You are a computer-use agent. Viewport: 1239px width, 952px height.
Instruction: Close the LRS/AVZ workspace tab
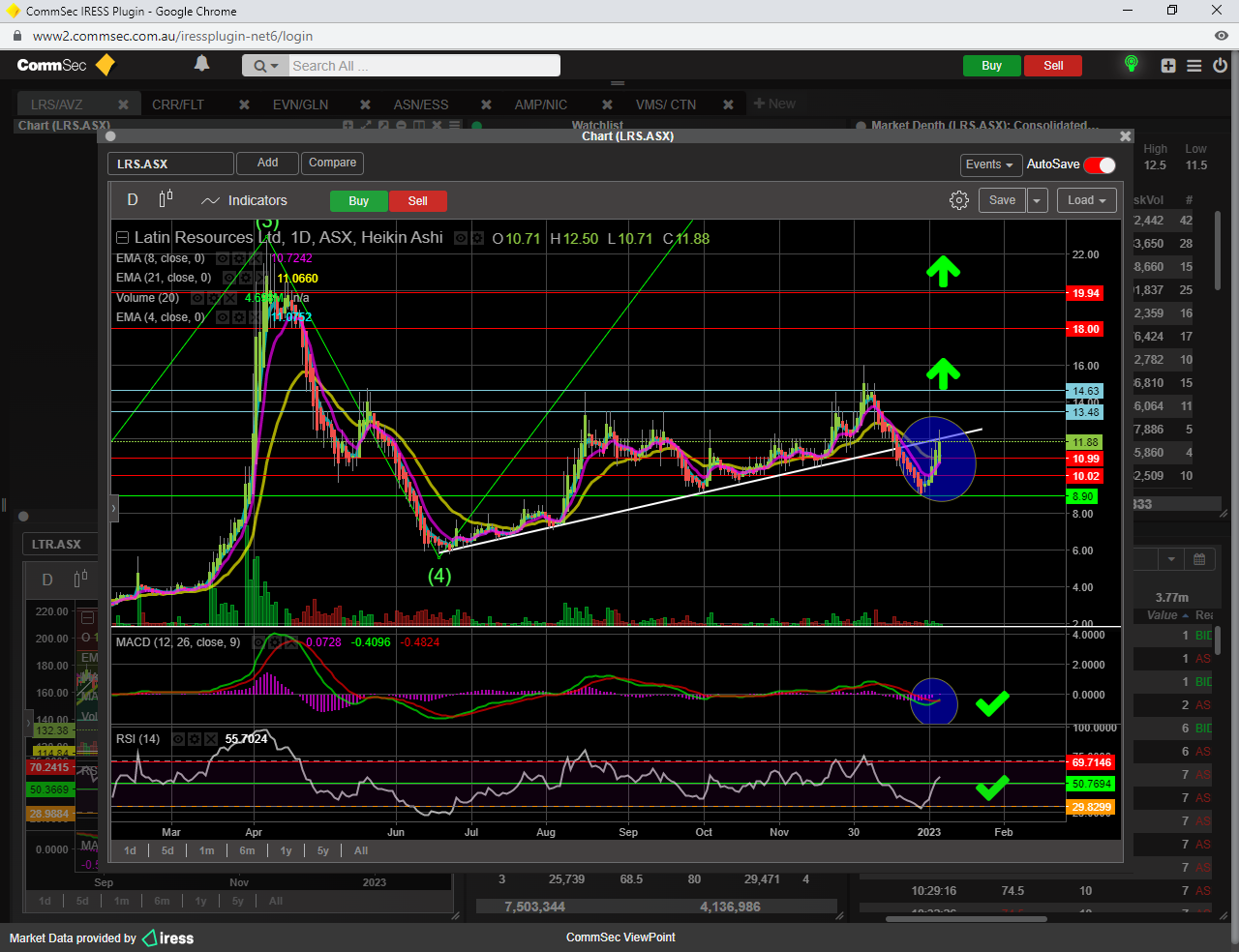(x=123, y=104)
